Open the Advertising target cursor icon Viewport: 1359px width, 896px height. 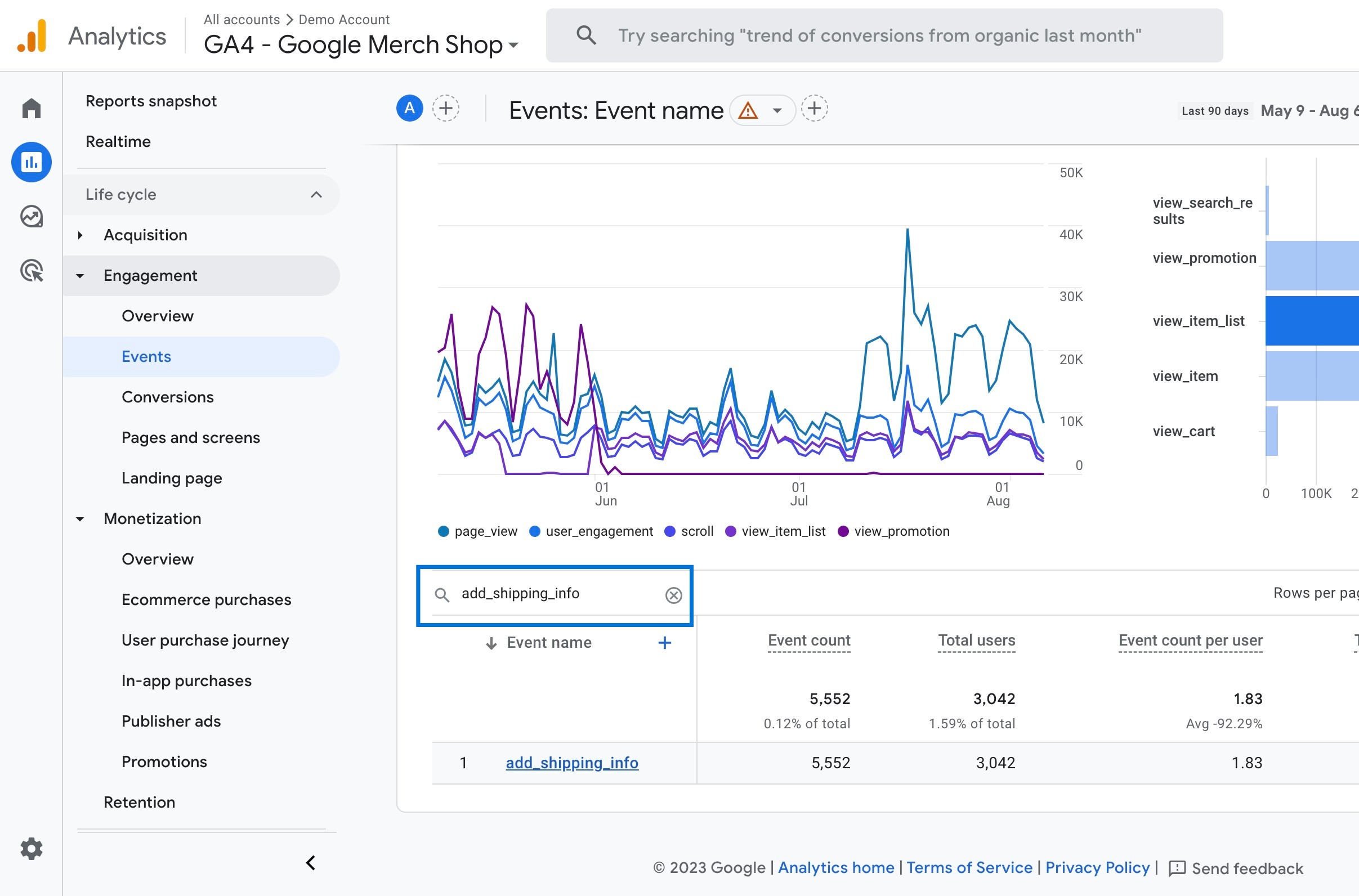coord(32,270)
